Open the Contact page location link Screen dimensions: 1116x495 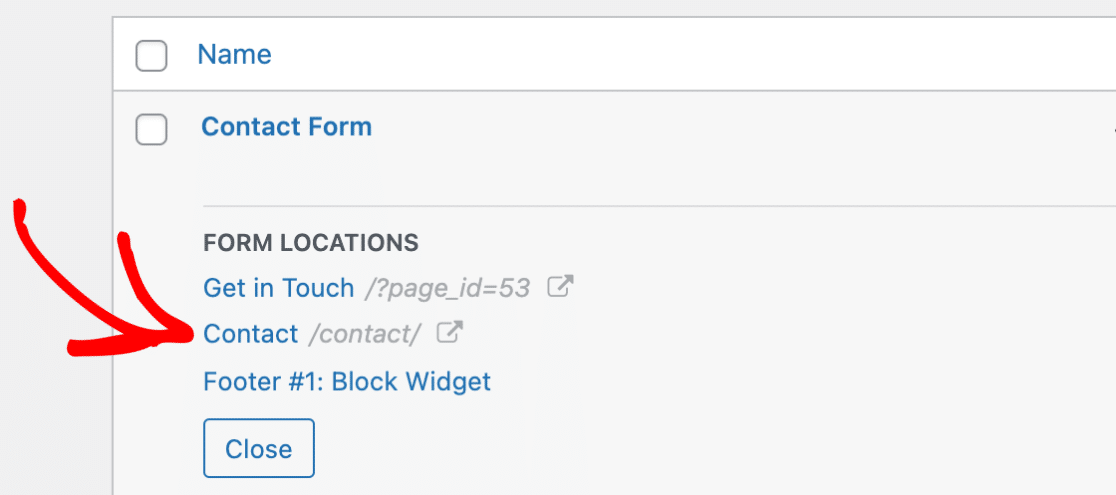251,333
